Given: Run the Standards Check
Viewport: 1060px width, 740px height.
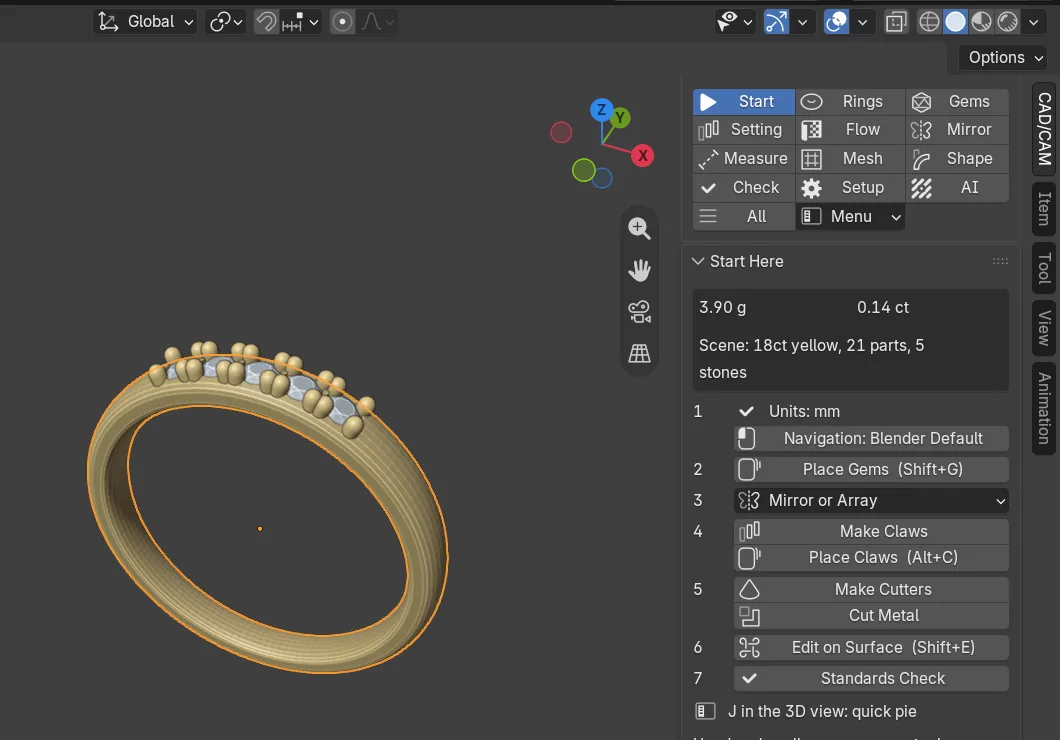Looking at the screenshot, I should [871, 679].
